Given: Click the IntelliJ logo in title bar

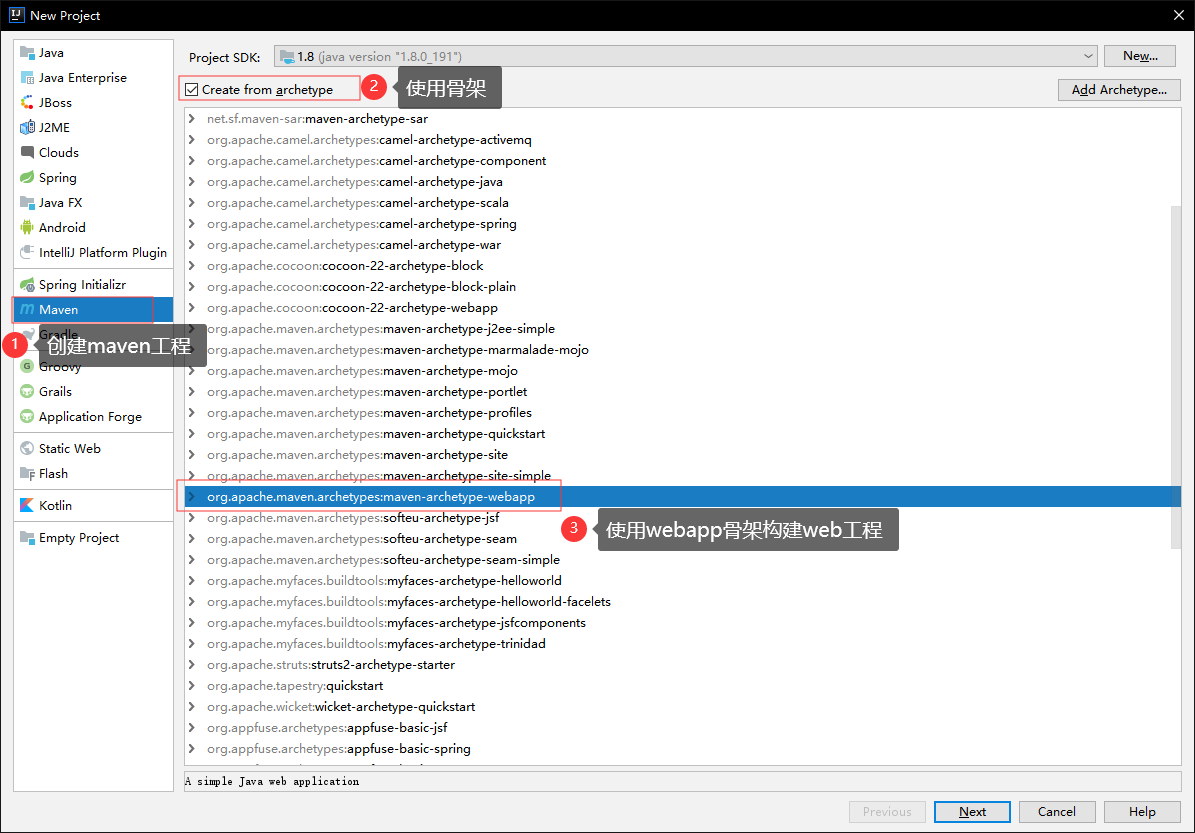Looking at the screenshot, I should coord(16,14).
